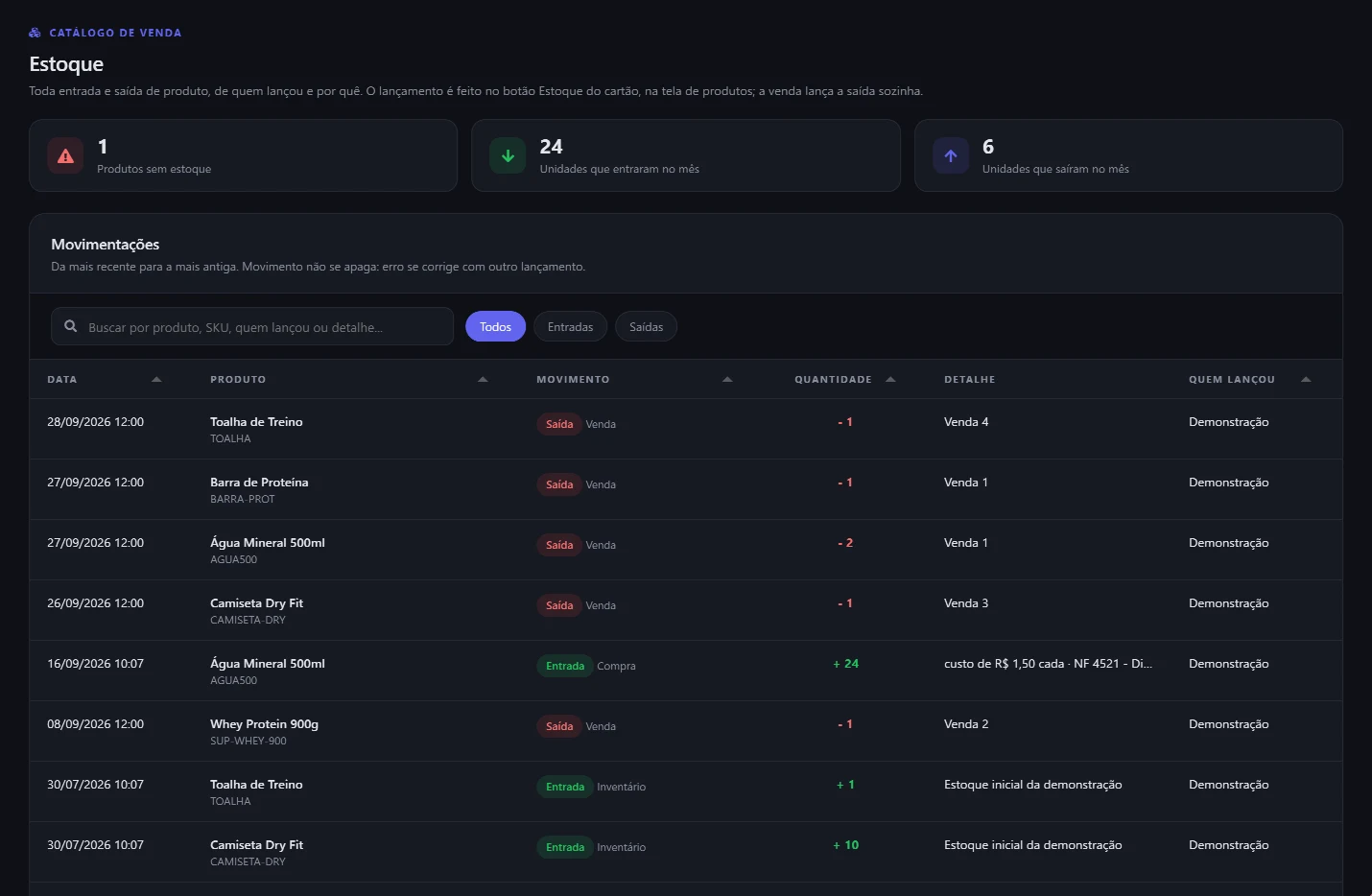This screenshot has height=896, width=1372.
Task: Click the Unidades que entraram no mês label
Action: pos(619,169)
